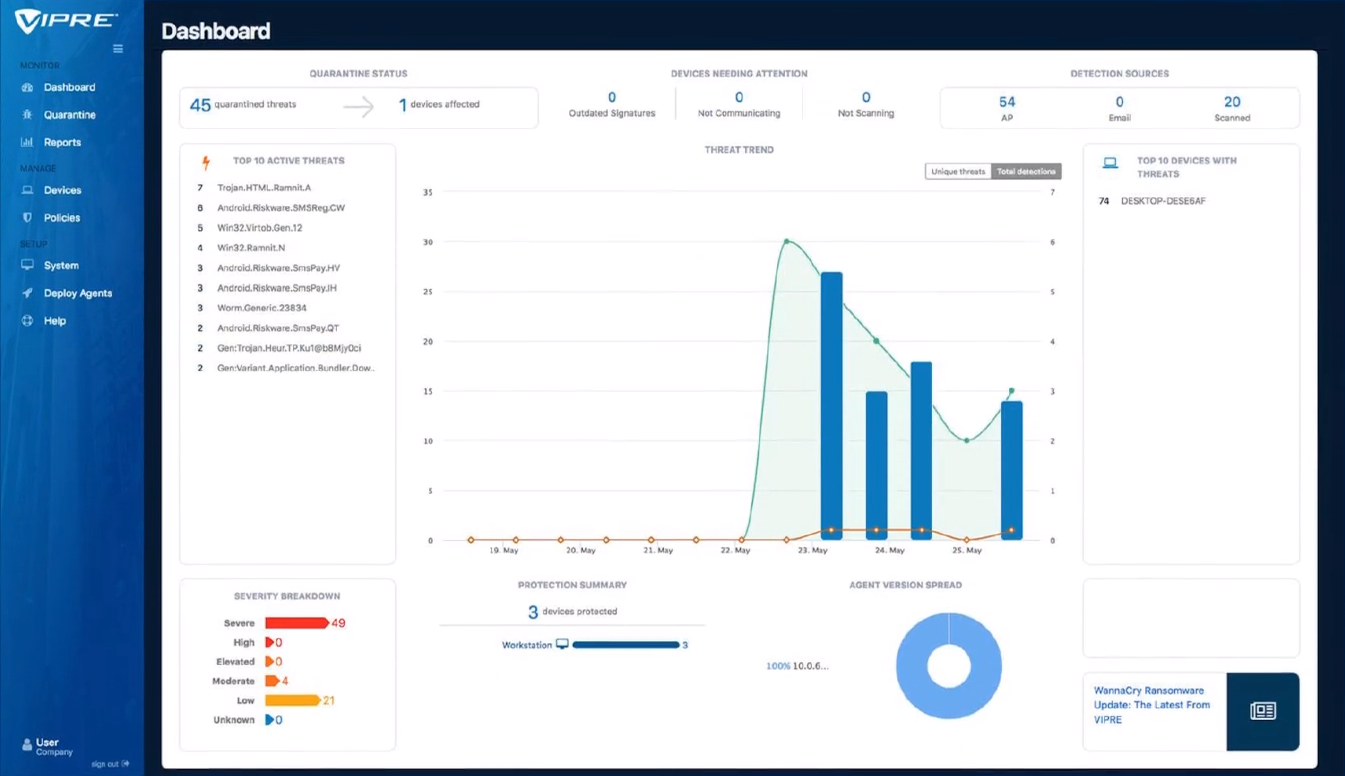Image resolution: width=1345 pixels, height=776 pixels.
Task: Click the System monitor icon
Action: (x=27, y=266)
